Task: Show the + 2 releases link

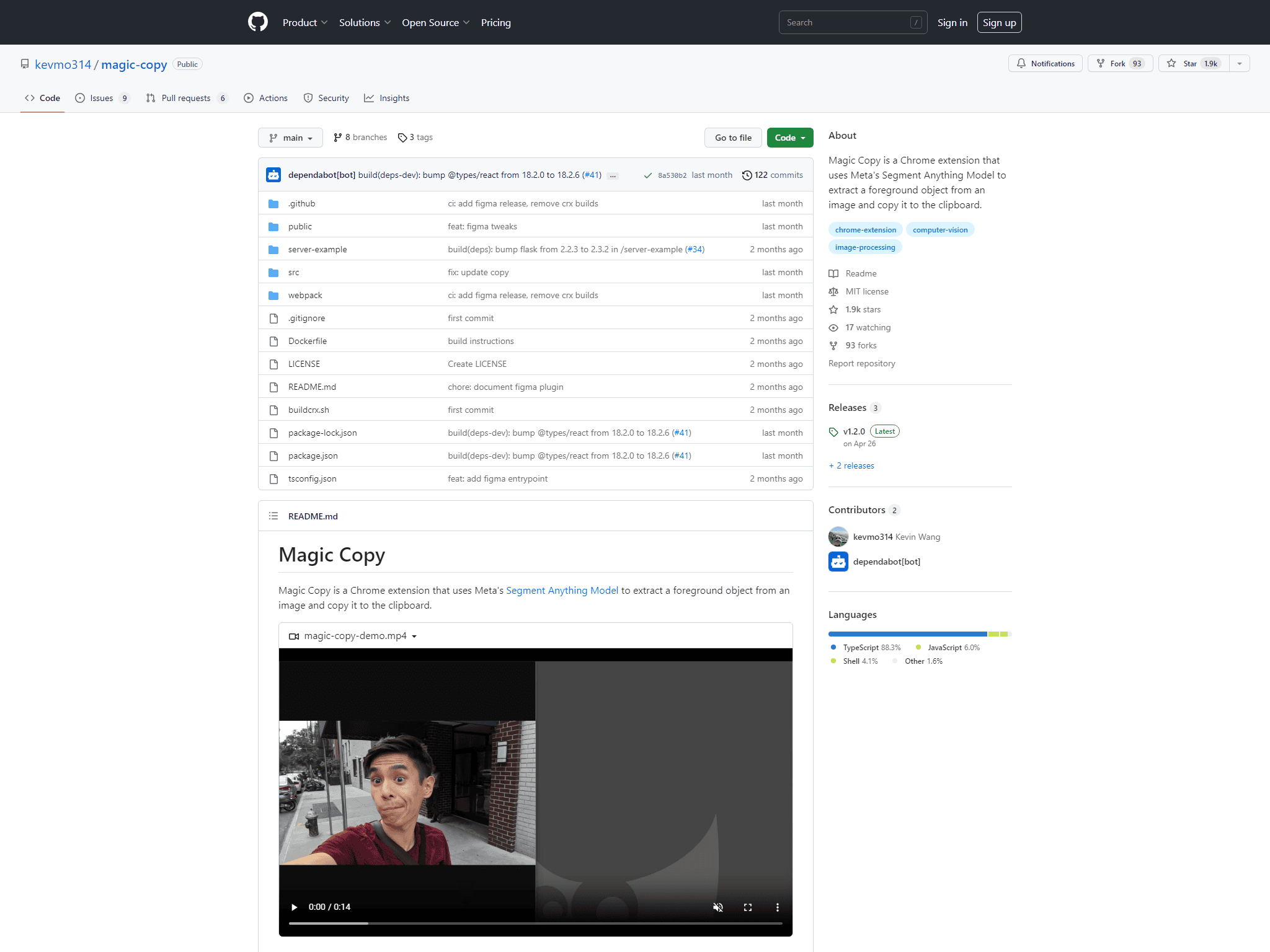Action: pyautogui.click(x=851, y=465)
